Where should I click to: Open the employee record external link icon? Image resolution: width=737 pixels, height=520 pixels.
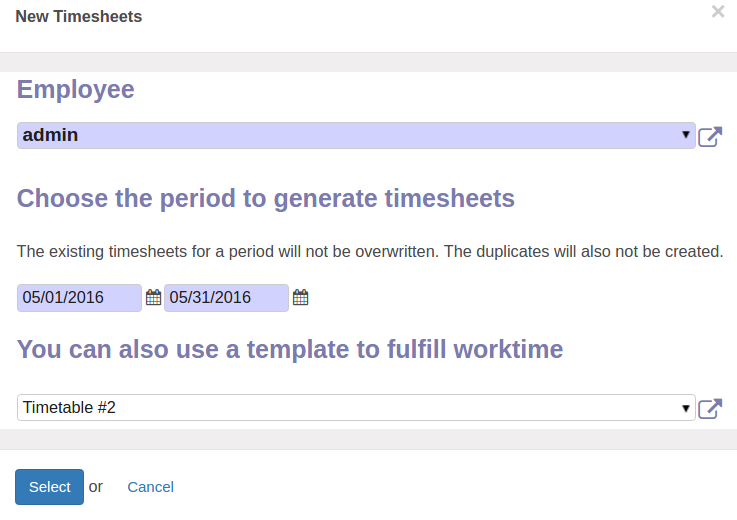pos(710,136)
